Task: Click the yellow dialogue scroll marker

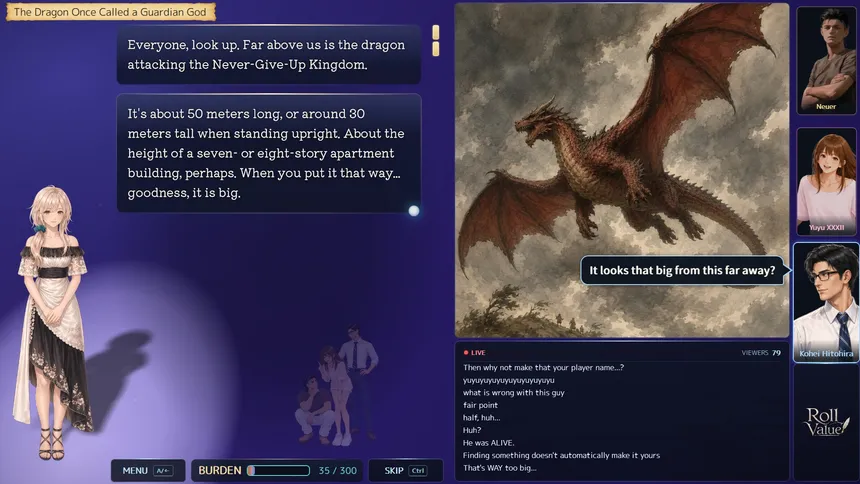Action: [x=435, y=41]
